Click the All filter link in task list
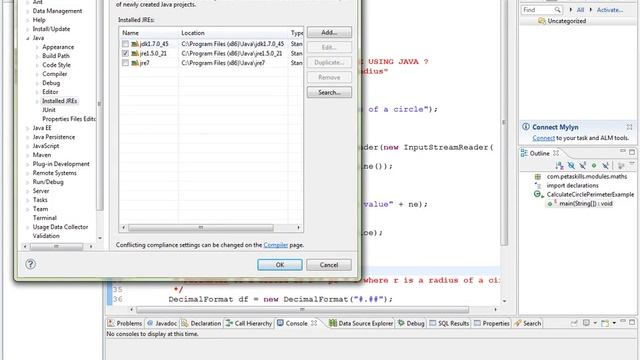 [580, 9]
